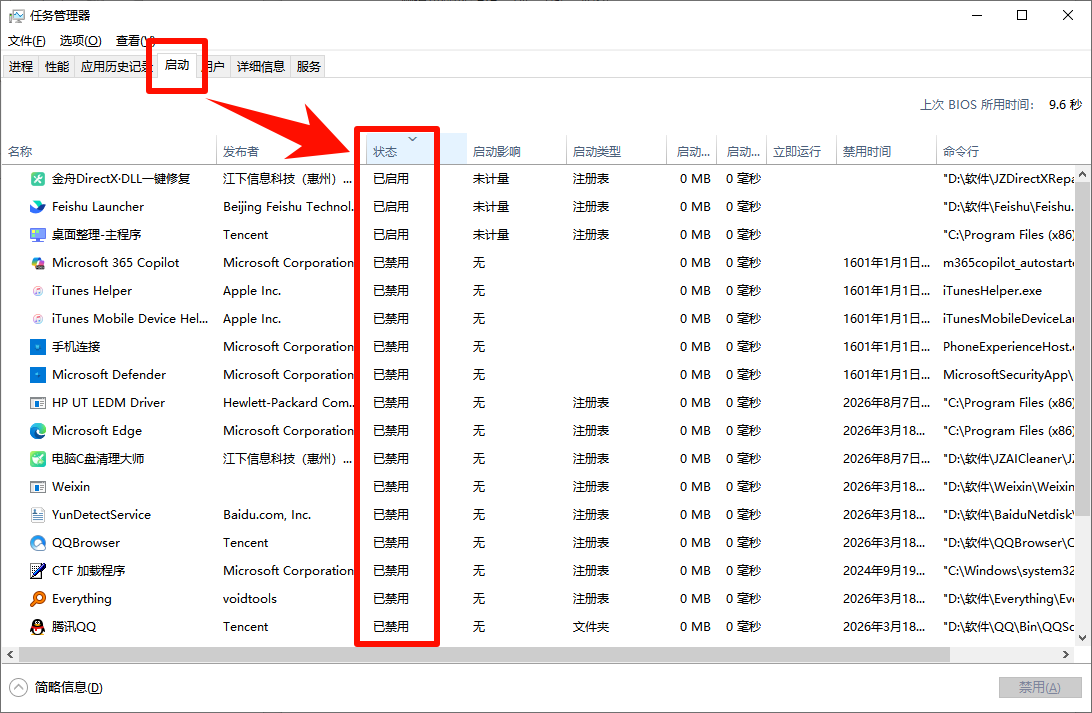Click the vertical scrollbar down arrow
This screenshot has height=713, width=1092.
pos(1082,637)
